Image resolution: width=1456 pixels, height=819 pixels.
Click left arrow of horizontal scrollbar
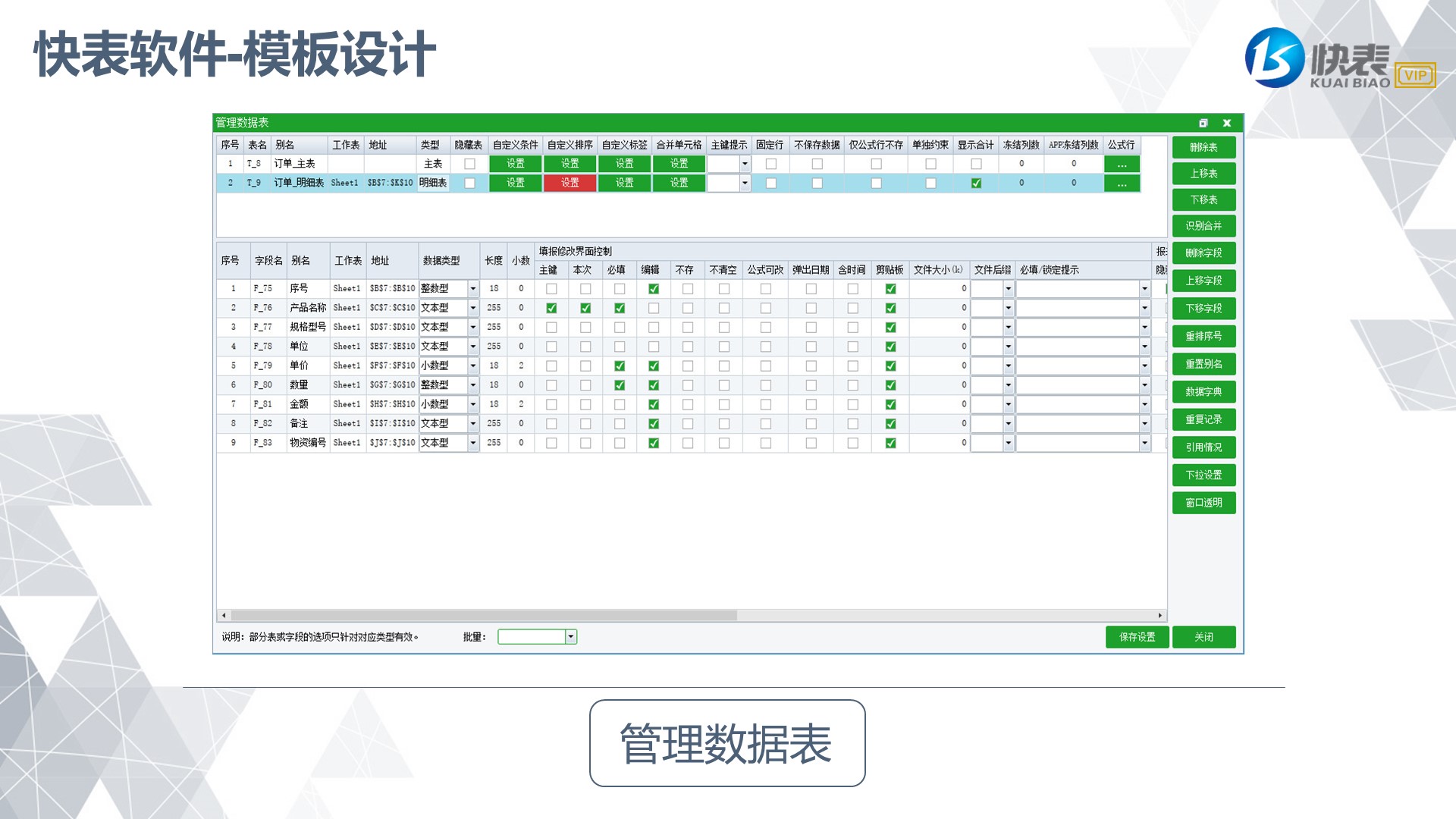point(223,616)
